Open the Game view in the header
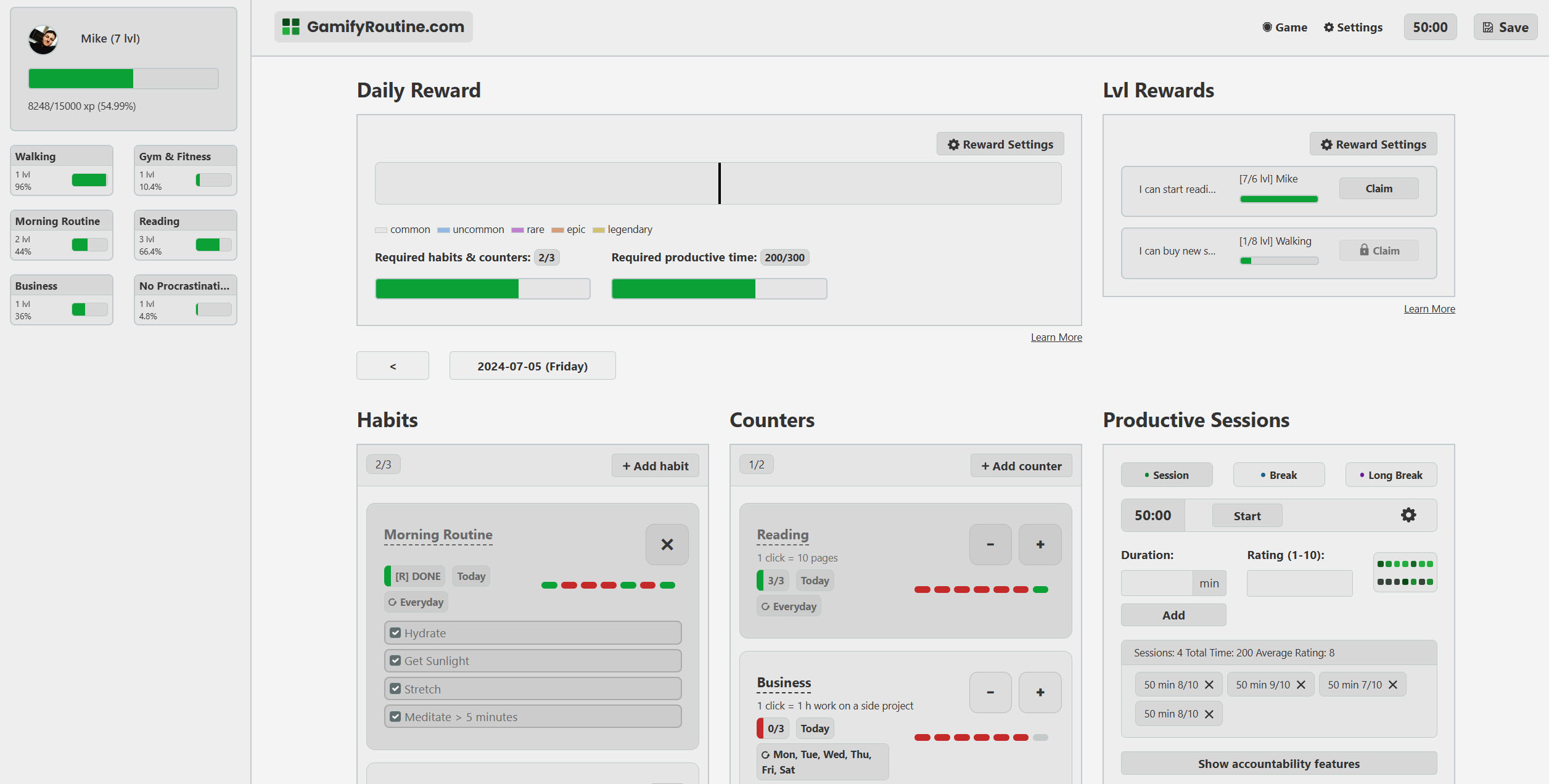Screen dimensions: 1549x784 click(x=1284, y=27)
